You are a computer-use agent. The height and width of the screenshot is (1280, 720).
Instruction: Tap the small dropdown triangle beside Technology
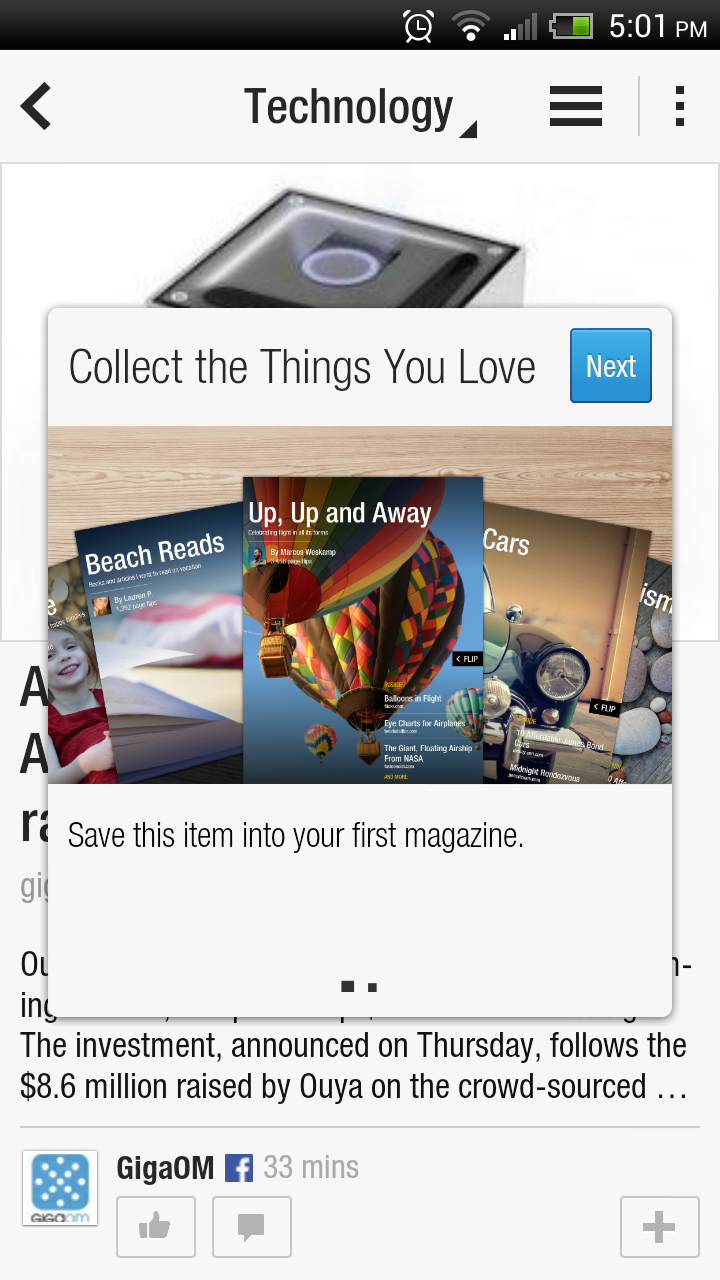coord(468,129)
